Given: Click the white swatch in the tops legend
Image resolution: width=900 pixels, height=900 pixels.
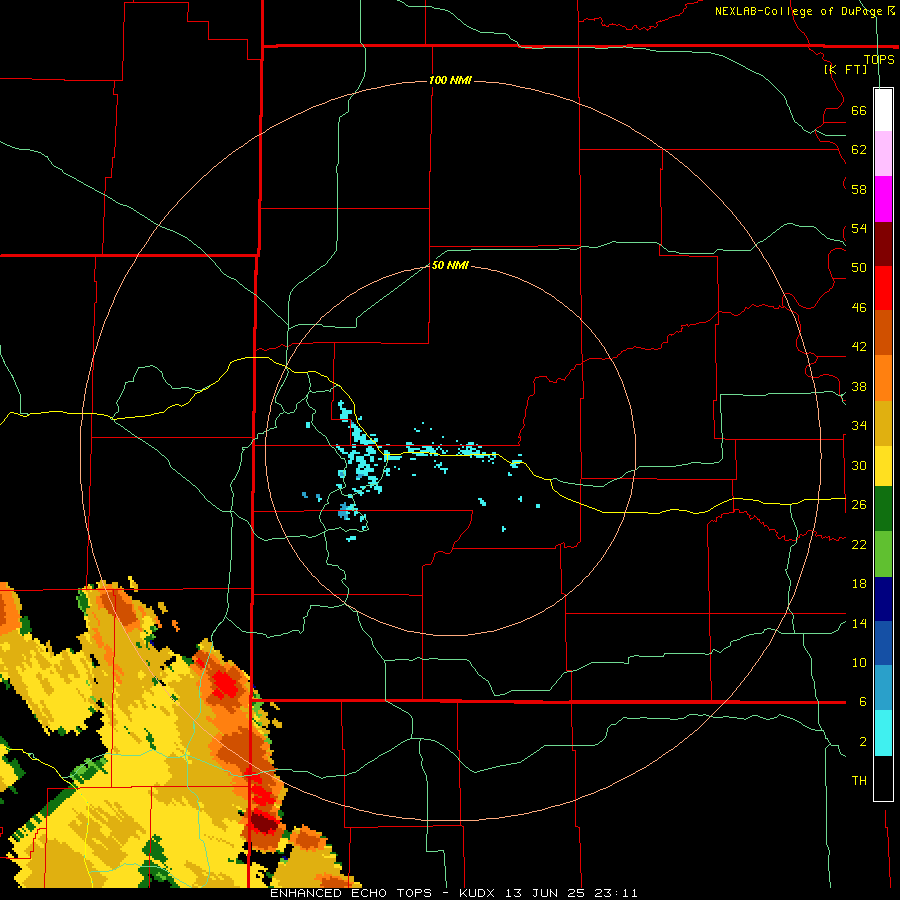Looking at the screenshot, I should [883, 110].
